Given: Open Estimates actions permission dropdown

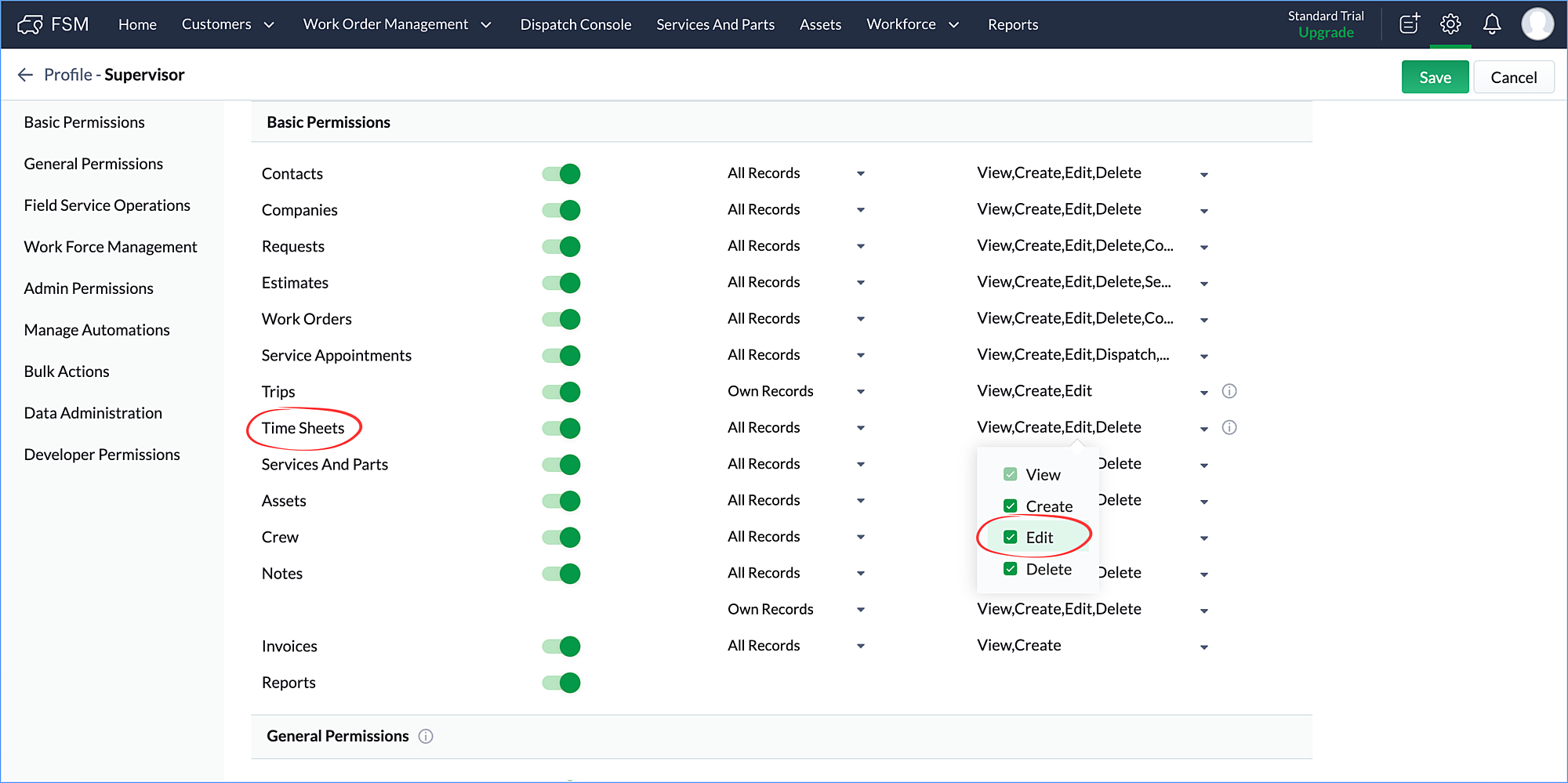Looking at the screenshot, I should pyautogui.click(x=1092, y=282).
